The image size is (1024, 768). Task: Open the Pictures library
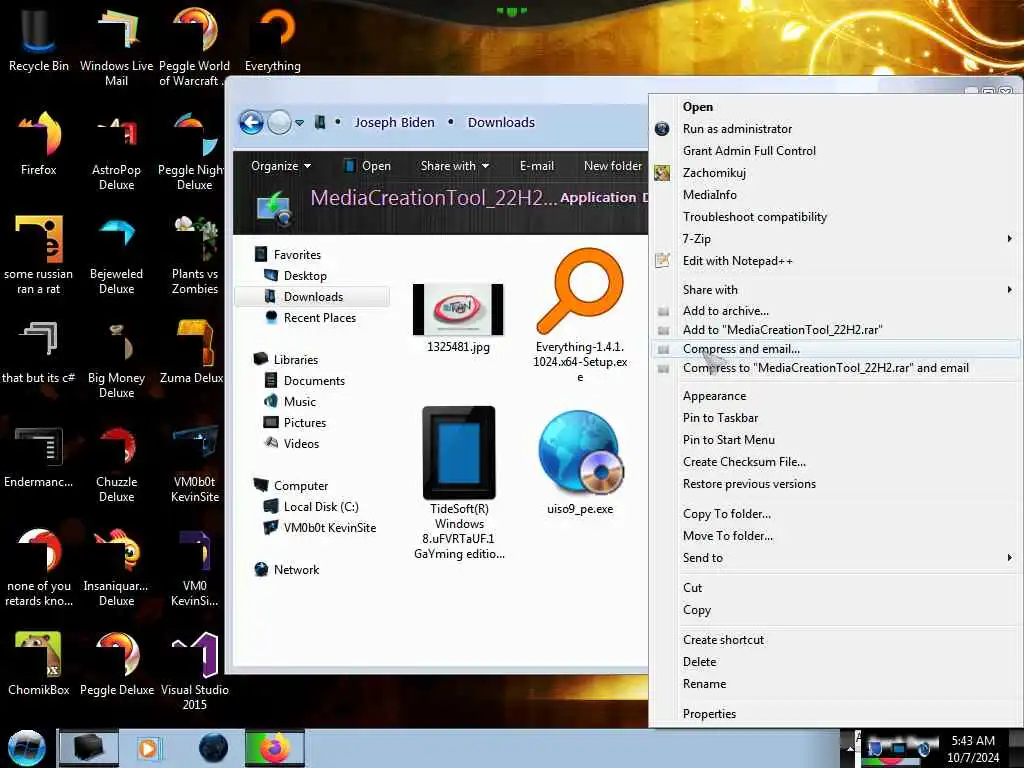point(304,423)
